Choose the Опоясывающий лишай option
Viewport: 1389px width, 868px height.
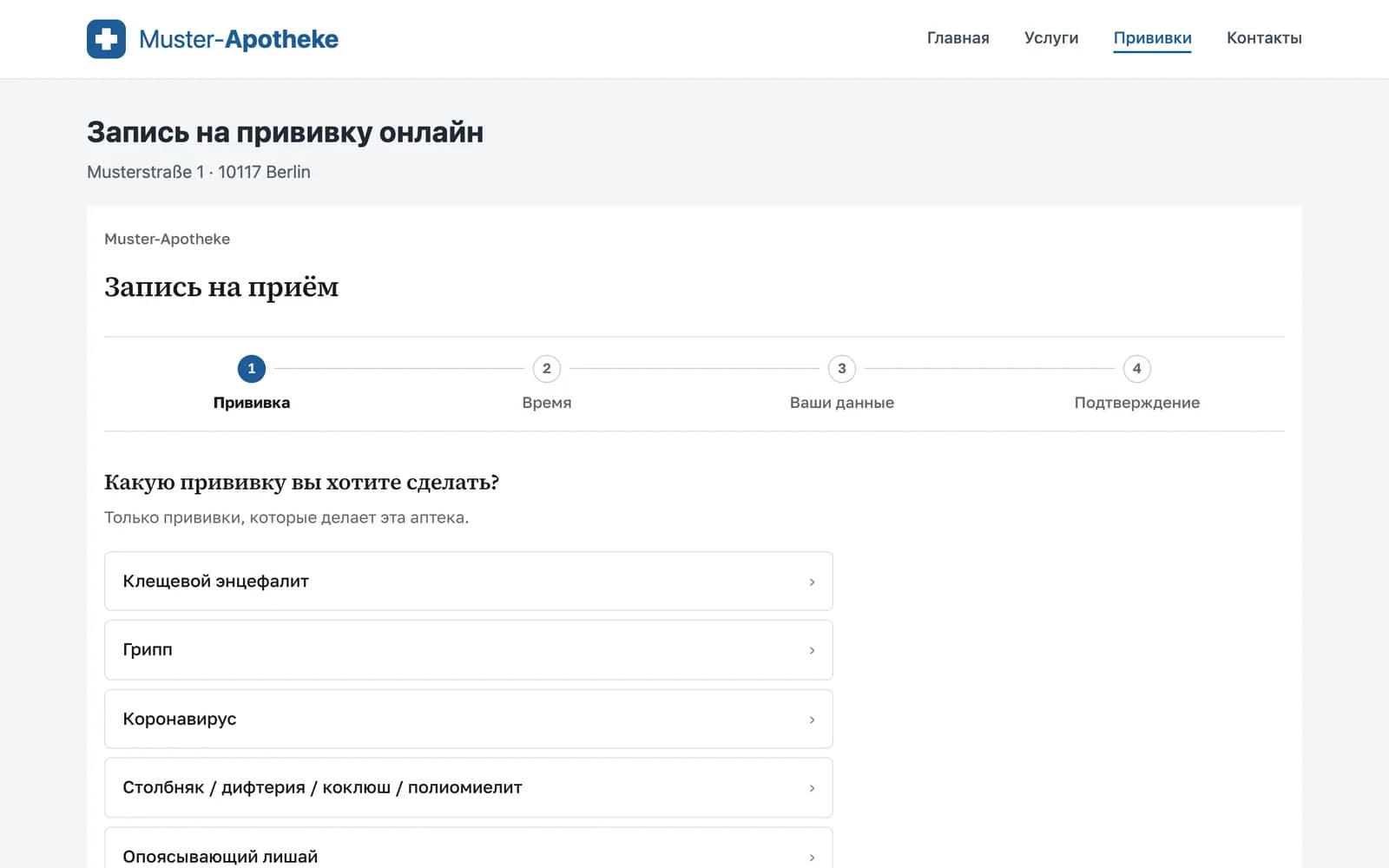click(x=469, y=848)
